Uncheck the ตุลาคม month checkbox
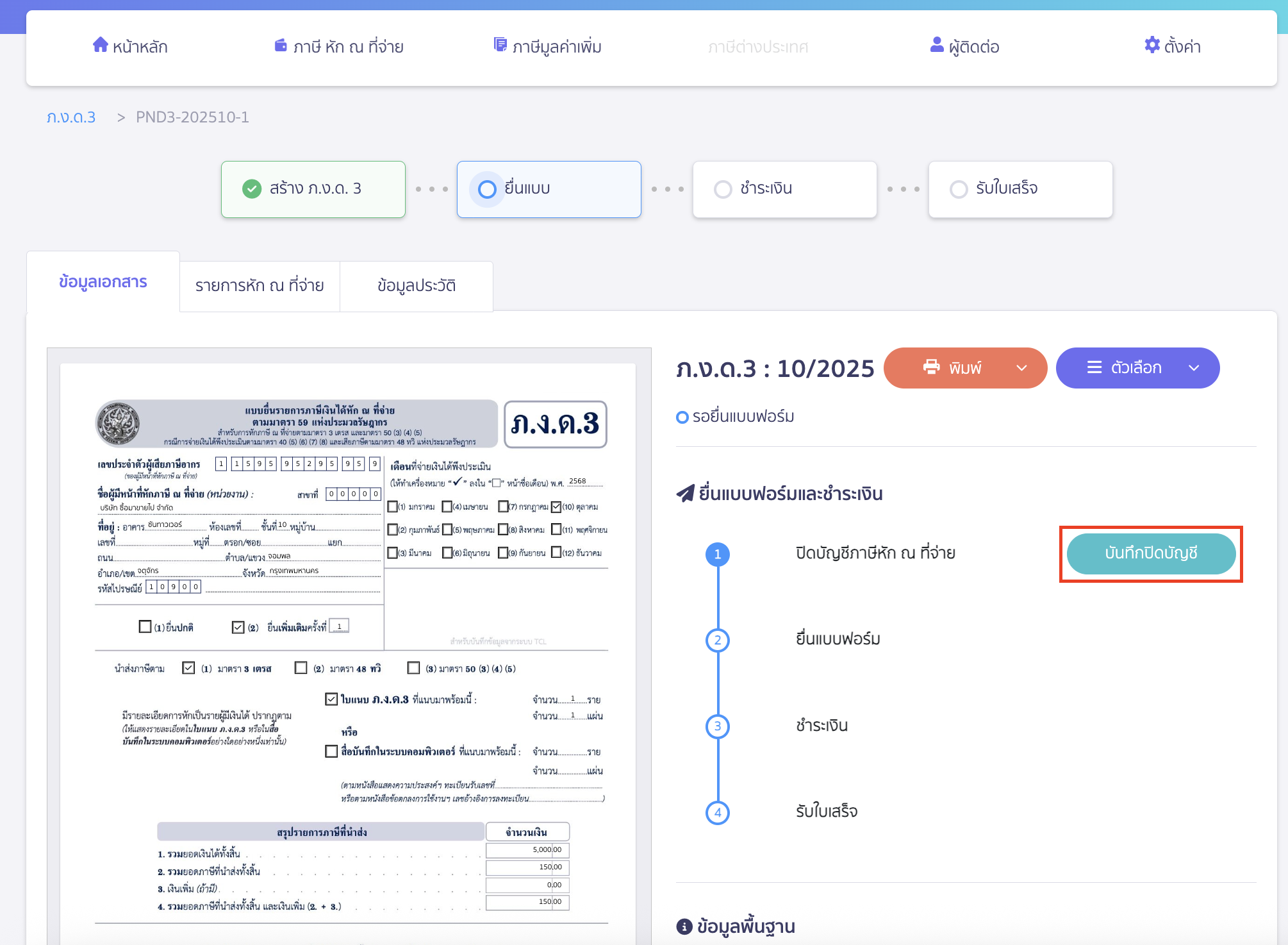1288x945 pixels. click(556, 506)
